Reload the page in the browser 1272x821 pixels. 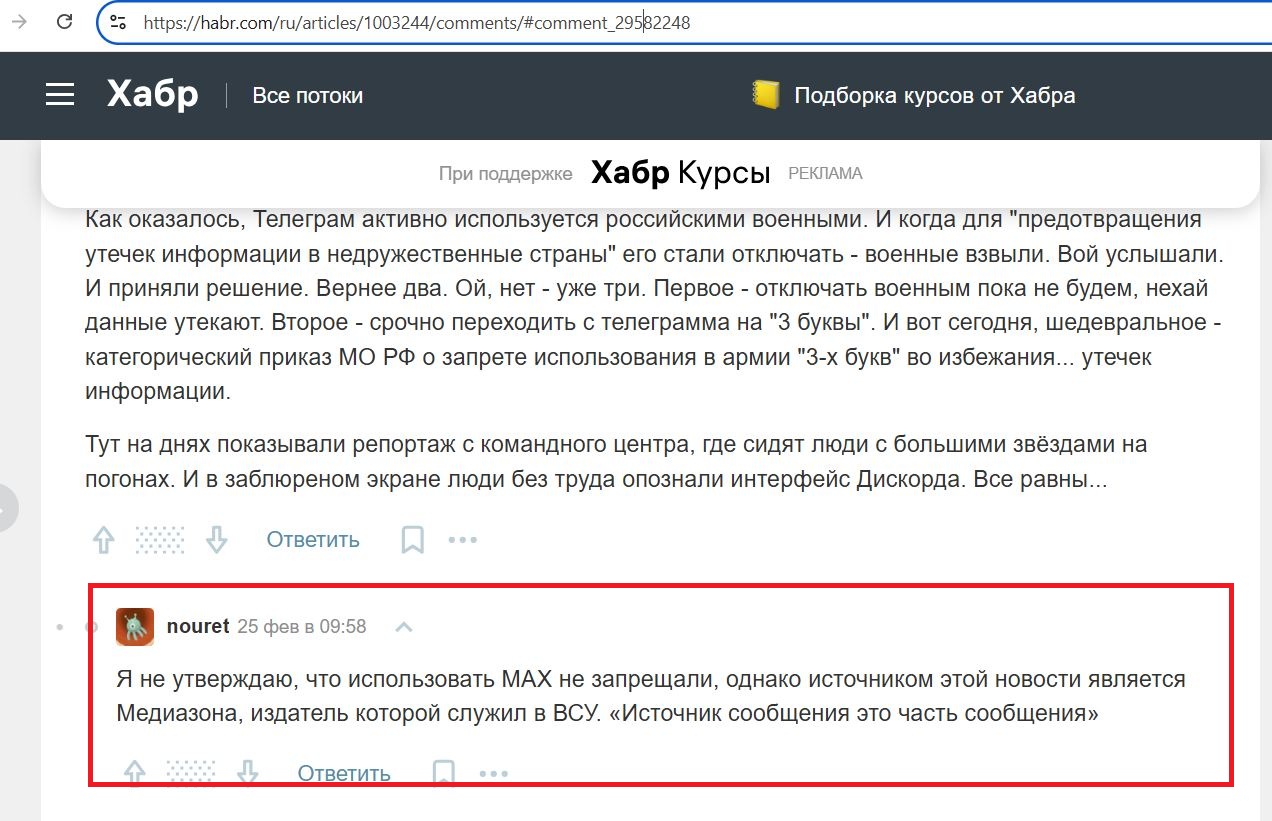pyautogui.click(x=64, y=21)
